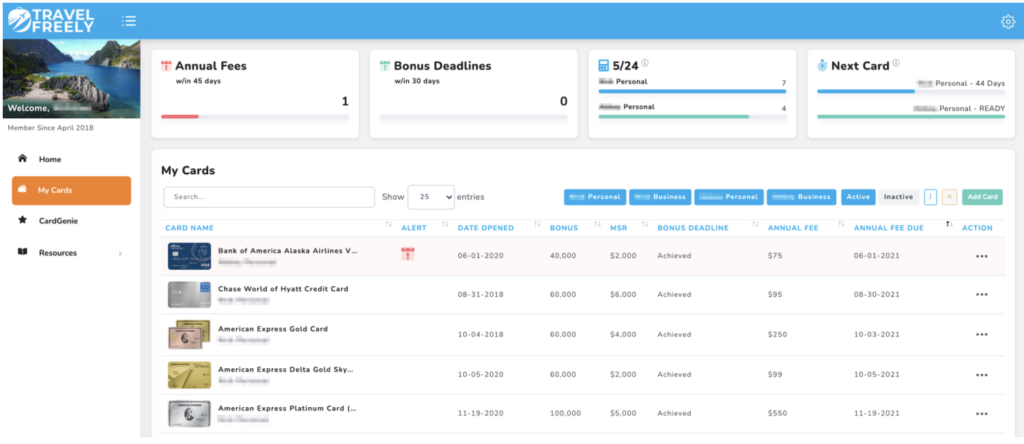The width and height of the screenshot is (1024, 444).
Task: Open CardGenie from the sidebar
Action: click(71, 221)
